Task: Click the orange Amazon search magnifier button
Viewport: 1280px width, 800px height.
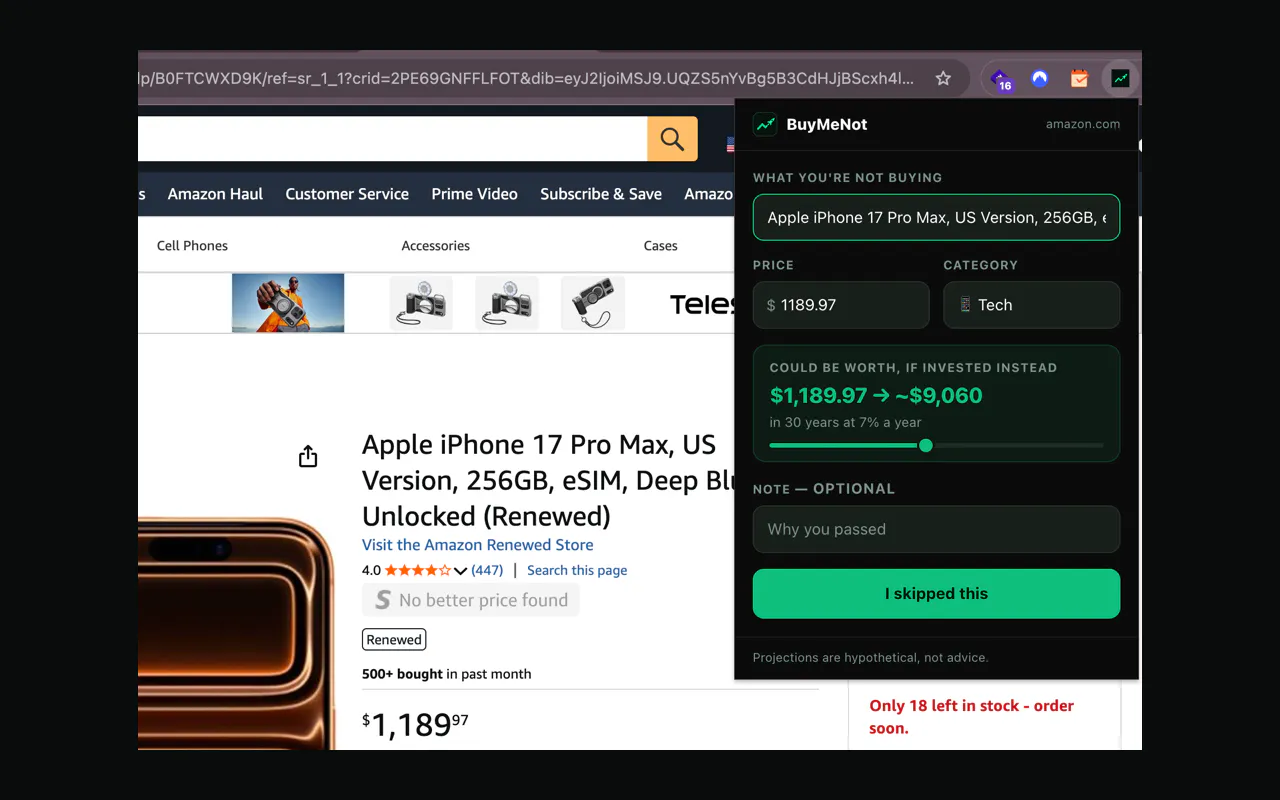Action: (672, 139)
